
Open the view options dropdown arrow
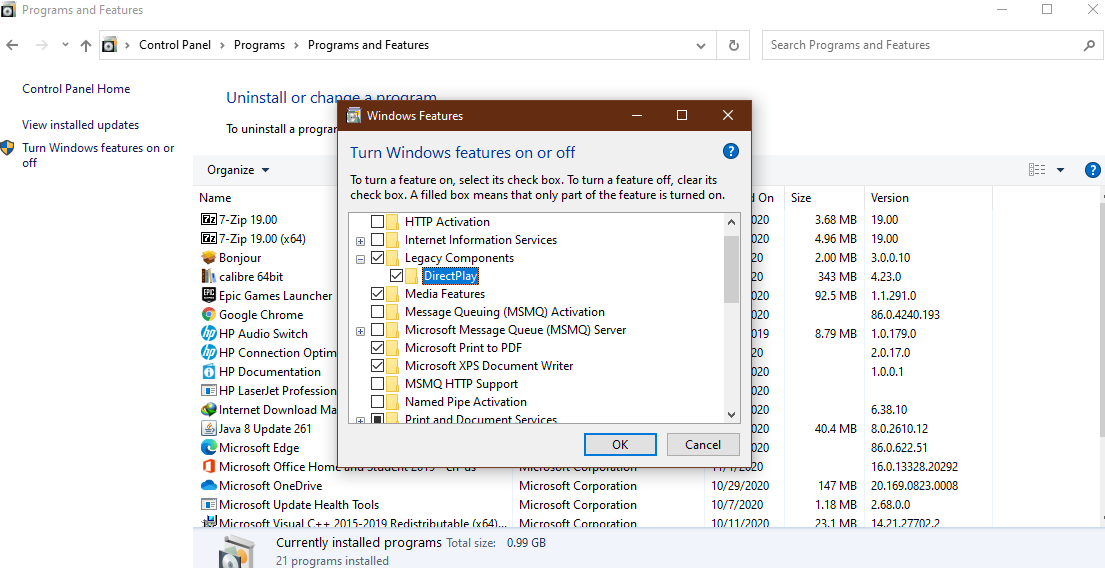[x=1060, y=170]
